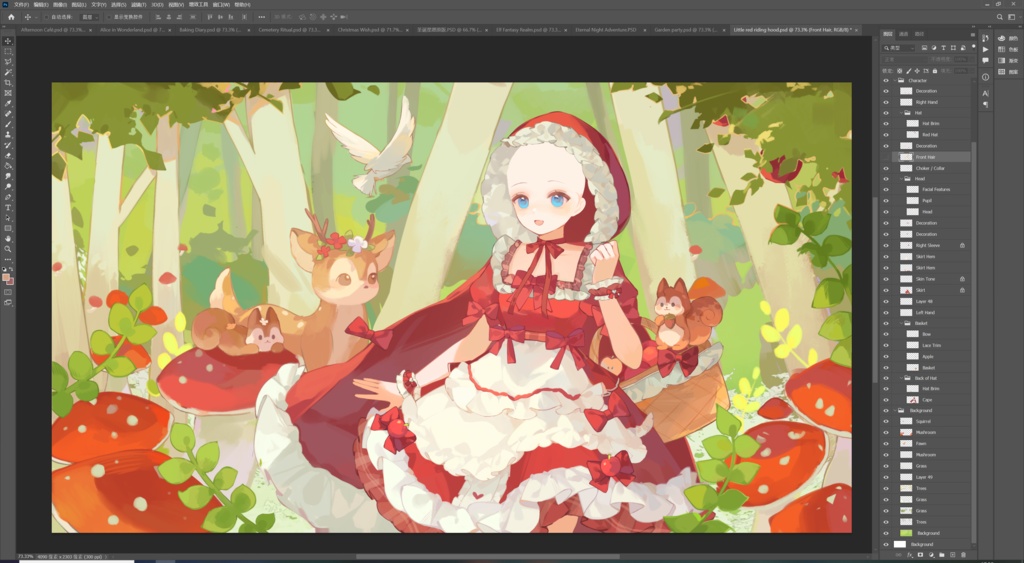Open the search icon at top right

(x=1000, y=17)
